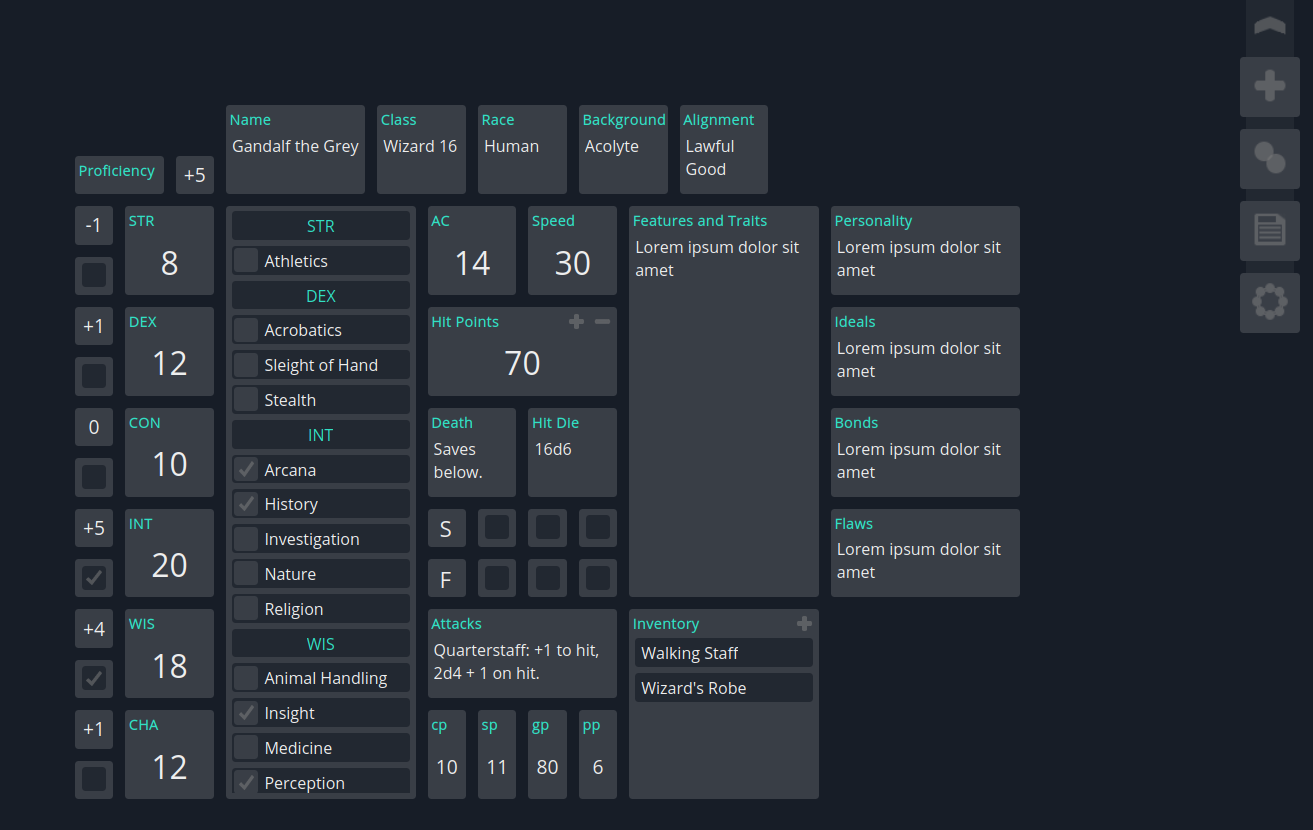This screenshot has height=830, width=1313.
Task: Click the overlapping circles icon in sidebar
Action: pos(1269,159)
